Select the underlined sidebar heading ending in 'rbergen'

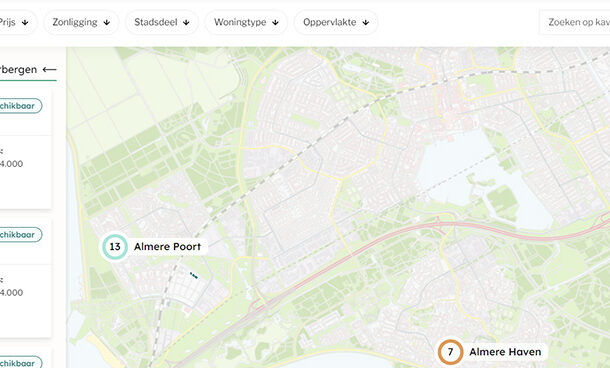pos(18,70)
